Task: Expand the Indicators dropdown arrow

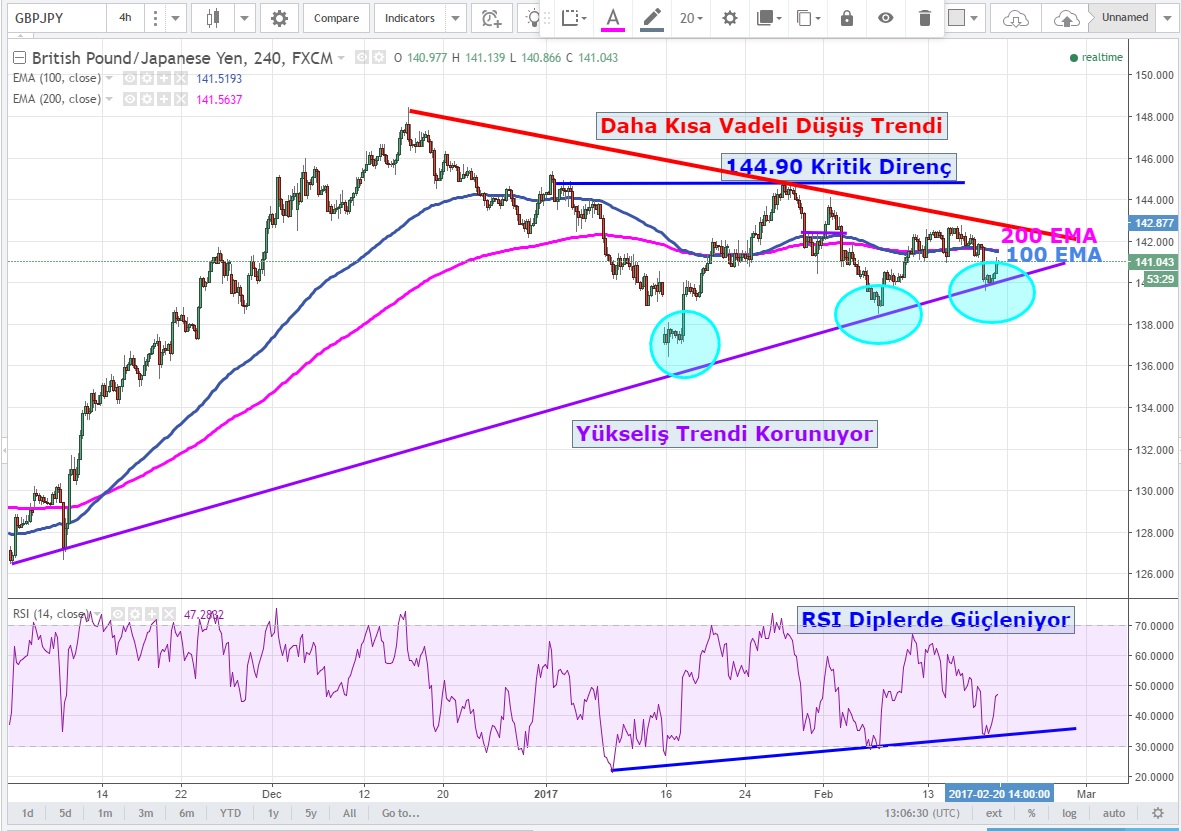Action: pyautogui.click(x=456, y=18)
